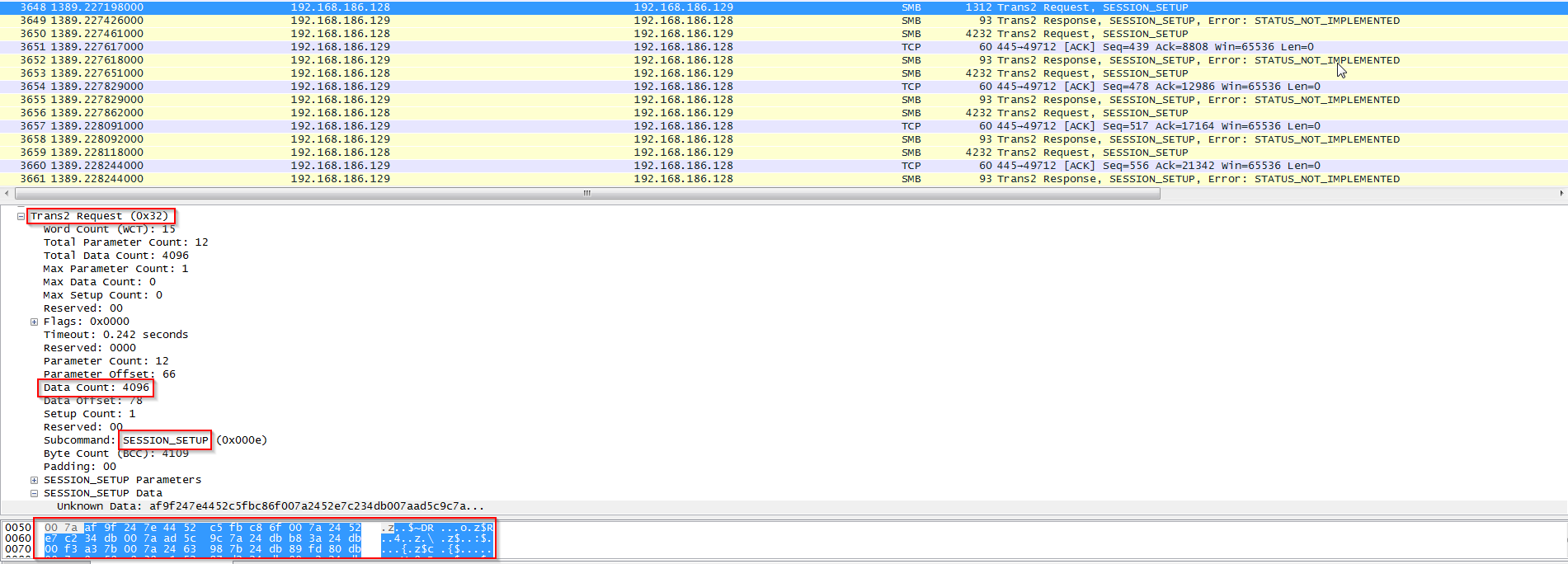Select packet 3649 Trans2 Response row
The width and height of the screenshot is (1568, 564).
click(784, 21)
